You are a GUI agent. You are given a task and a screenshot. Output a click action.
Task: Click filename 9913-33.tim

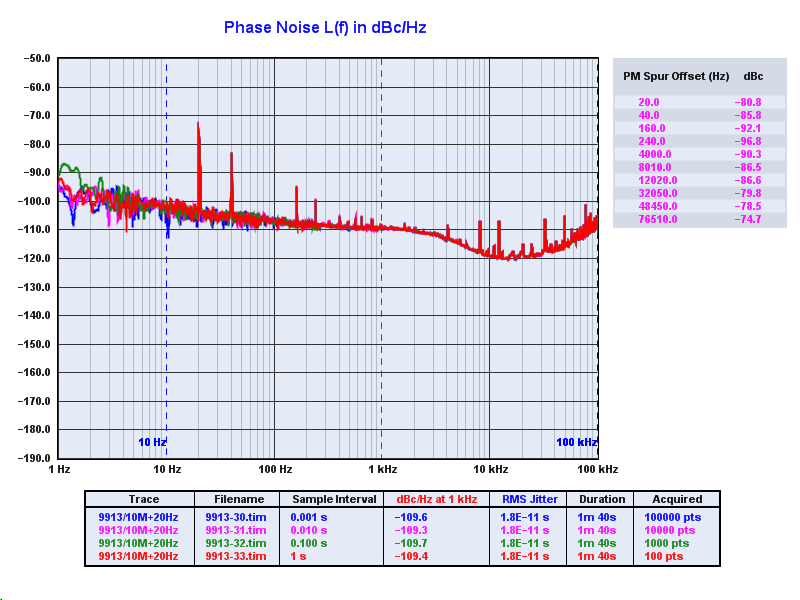pyautogui.click(x=236, y=557)
